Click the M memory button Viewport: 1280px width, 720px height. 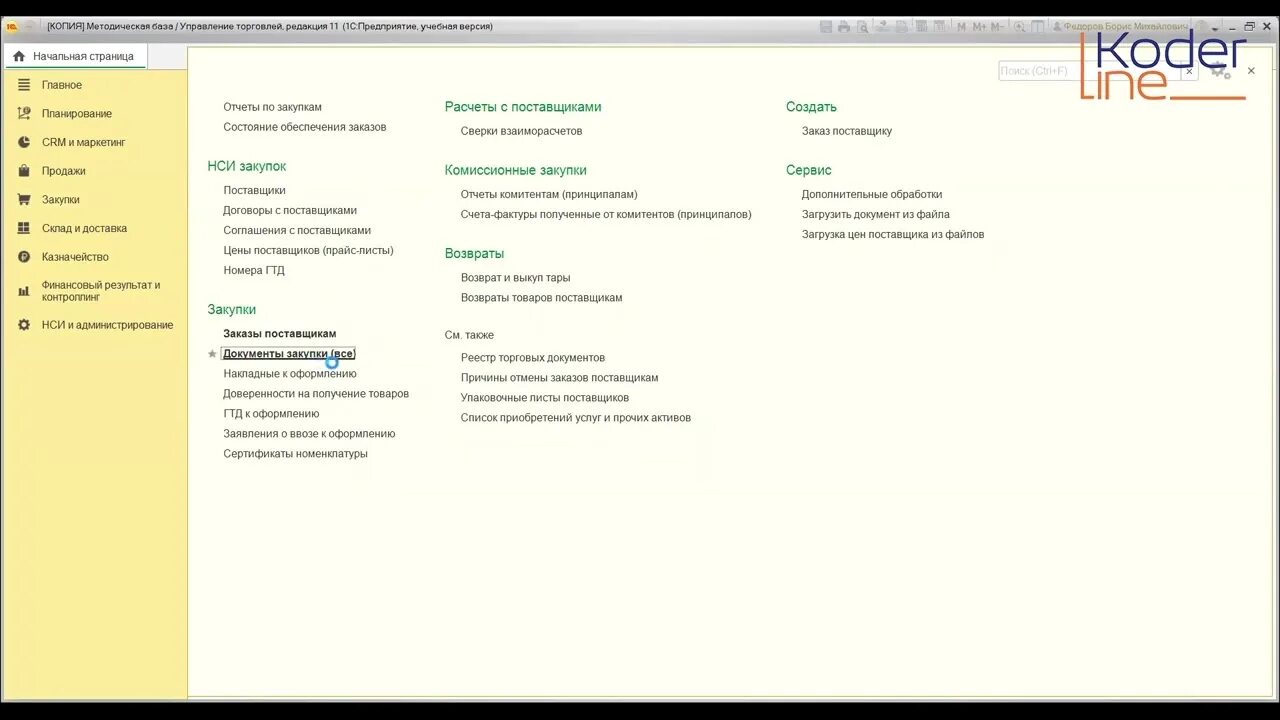tap(961, 27)
